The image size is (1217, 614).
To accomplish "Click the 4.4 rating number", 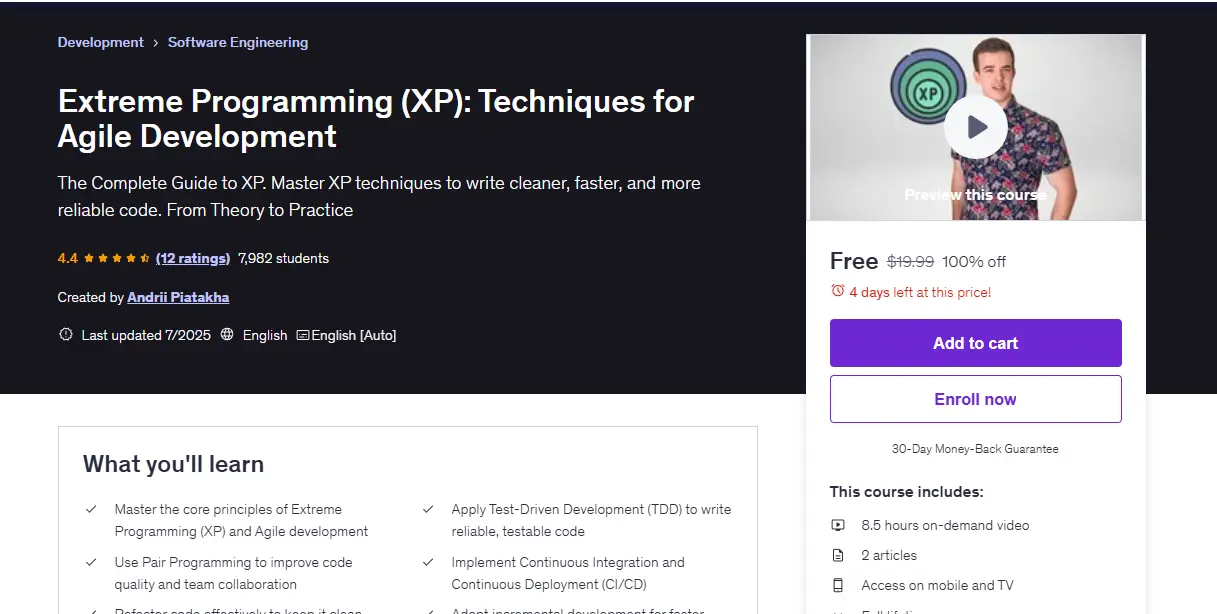I will click(68, 258).
